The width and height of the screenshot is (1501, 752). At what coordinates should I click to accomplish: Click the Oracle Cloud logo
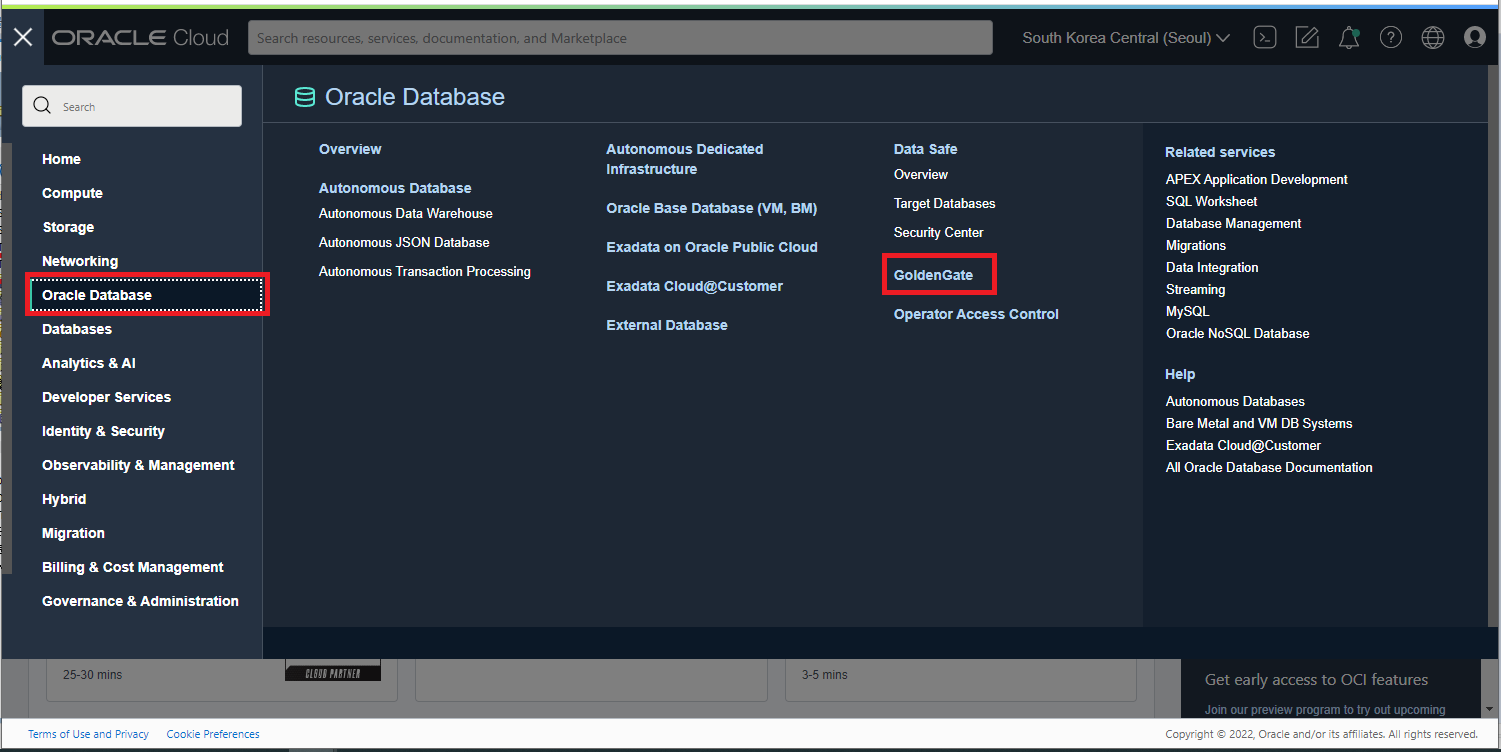[140, 38]
